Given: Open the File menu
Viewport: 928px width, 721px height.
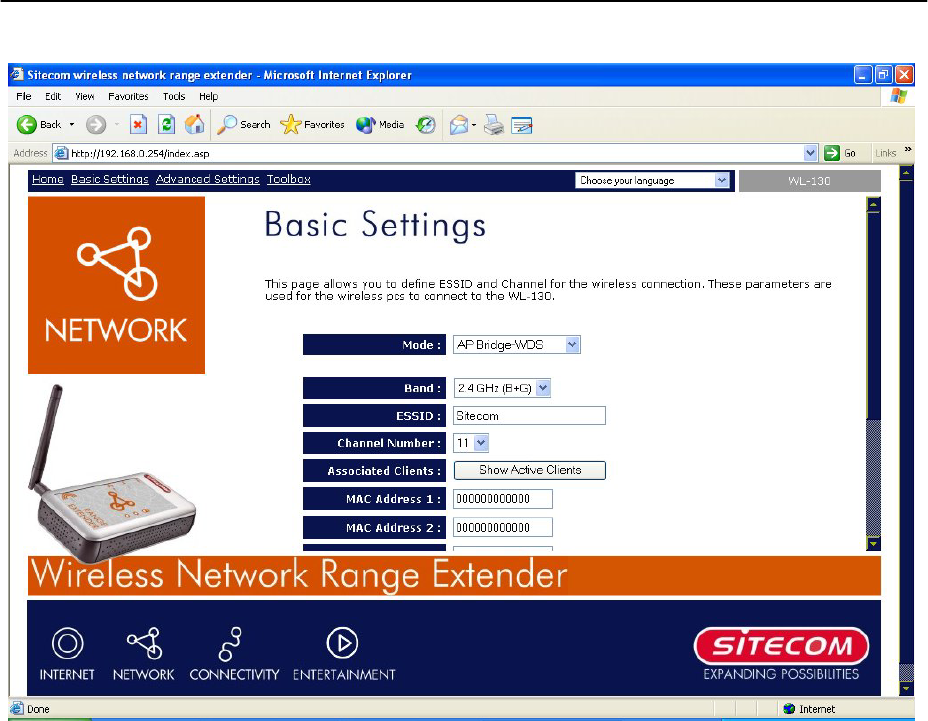Looking at the screenshot, I should [24, 96].
